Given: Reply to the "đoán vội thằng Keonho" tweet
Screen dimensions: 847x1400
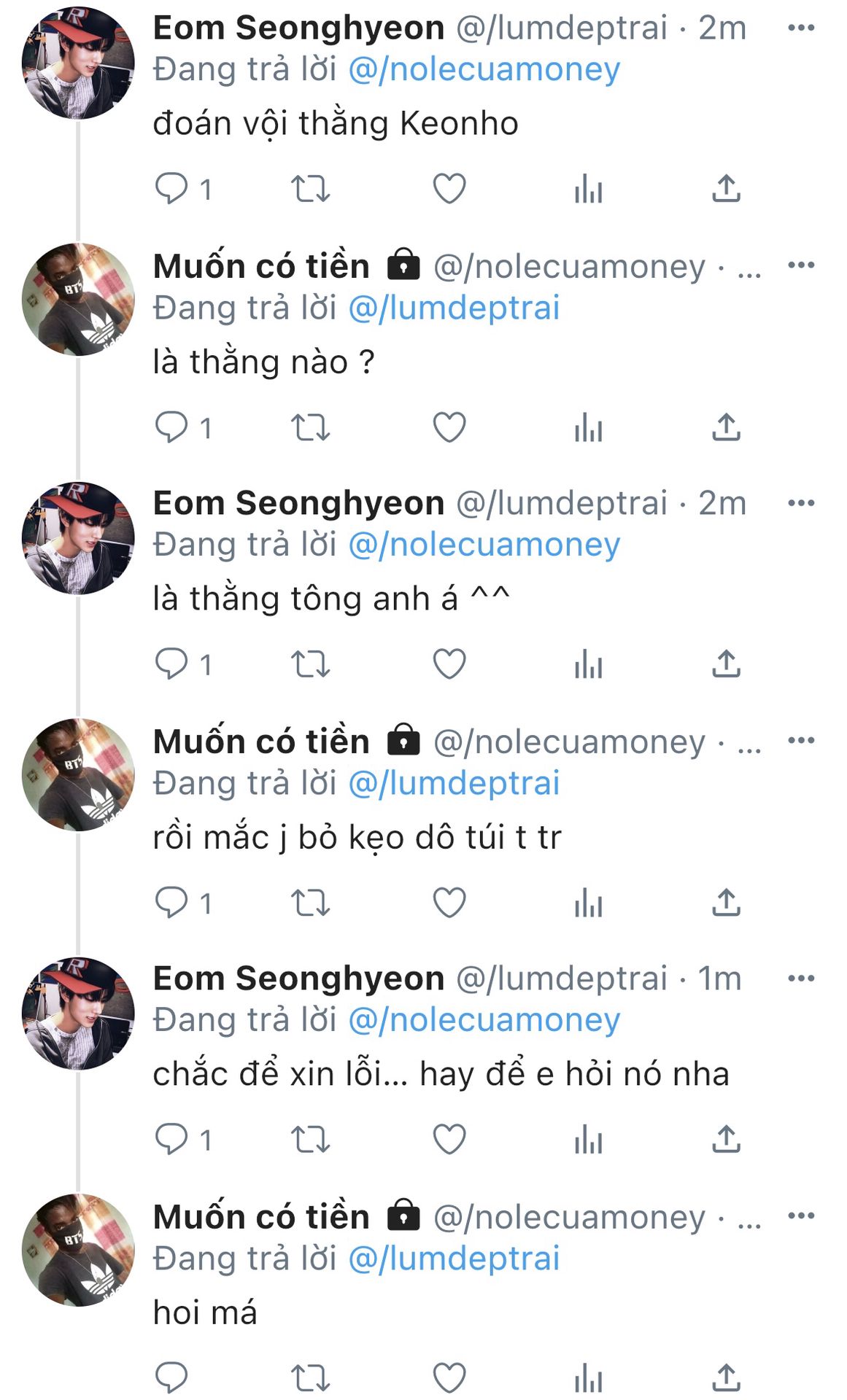Looking at the screenshot, I should (172, 189).
